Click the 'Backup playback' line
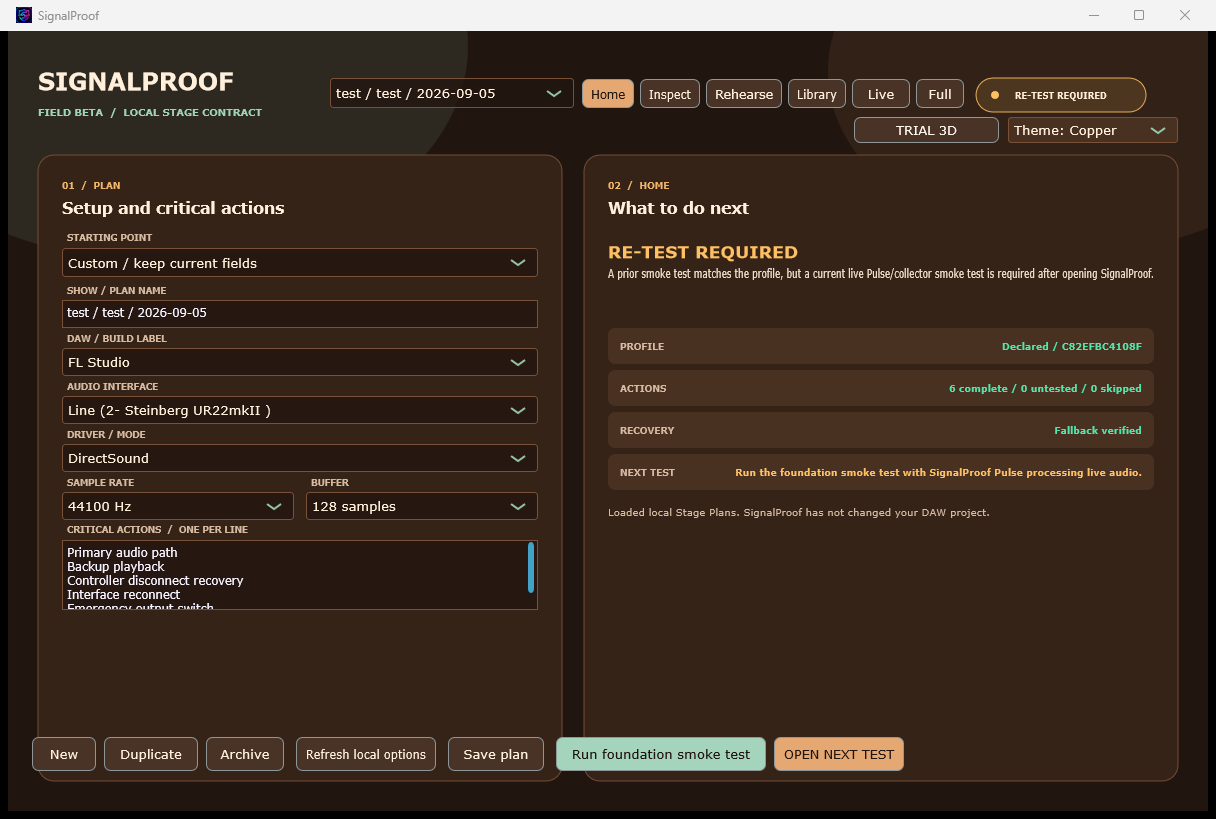This screenshot has width=1216, height=819. click(x=116, y=566)
